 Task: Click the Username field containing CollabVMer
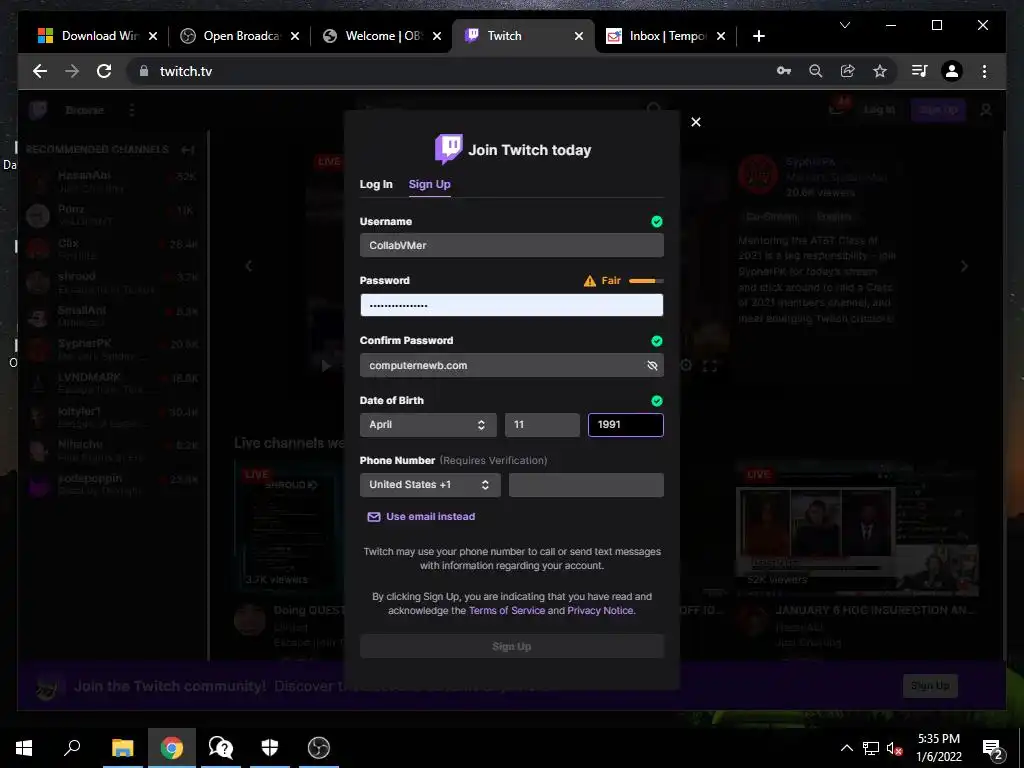pyautogui.click(x=511, y=246)
